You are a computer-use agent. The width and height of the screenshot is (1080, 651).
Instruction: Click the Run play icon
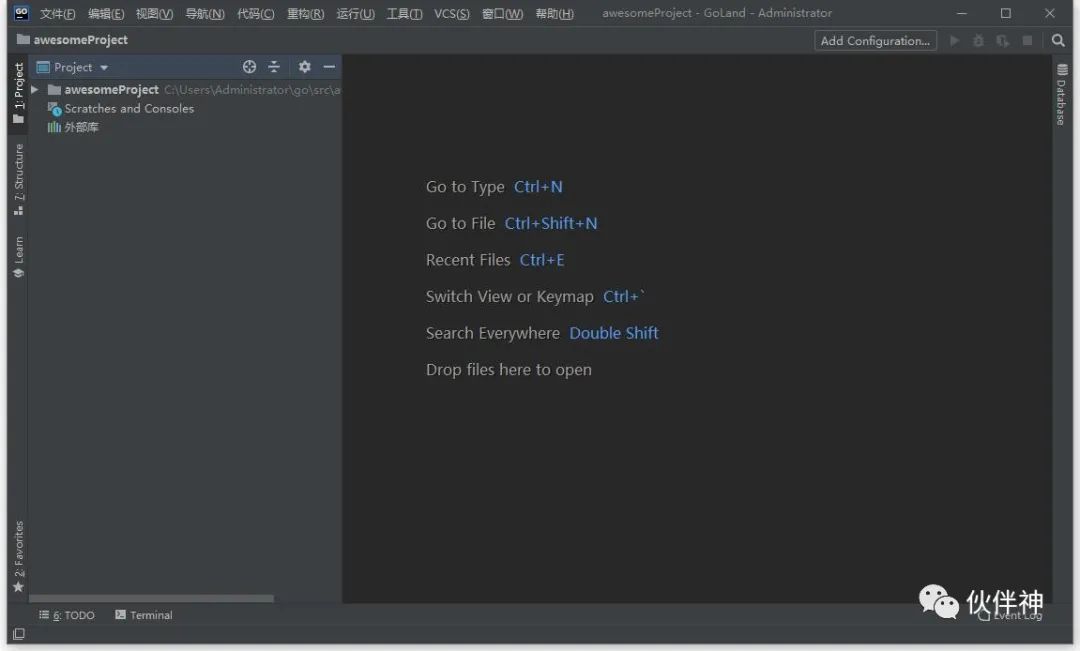[955, 41]
